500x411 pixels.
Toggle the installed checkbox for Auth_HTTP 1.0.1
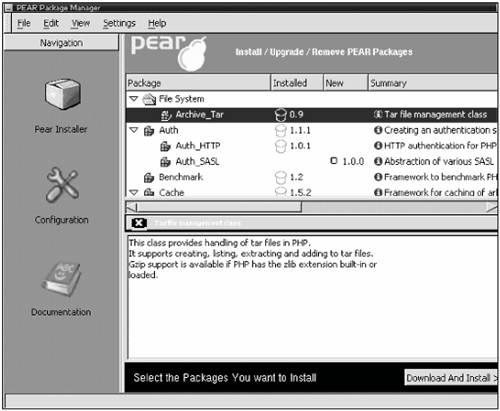(x=280, y=146)
